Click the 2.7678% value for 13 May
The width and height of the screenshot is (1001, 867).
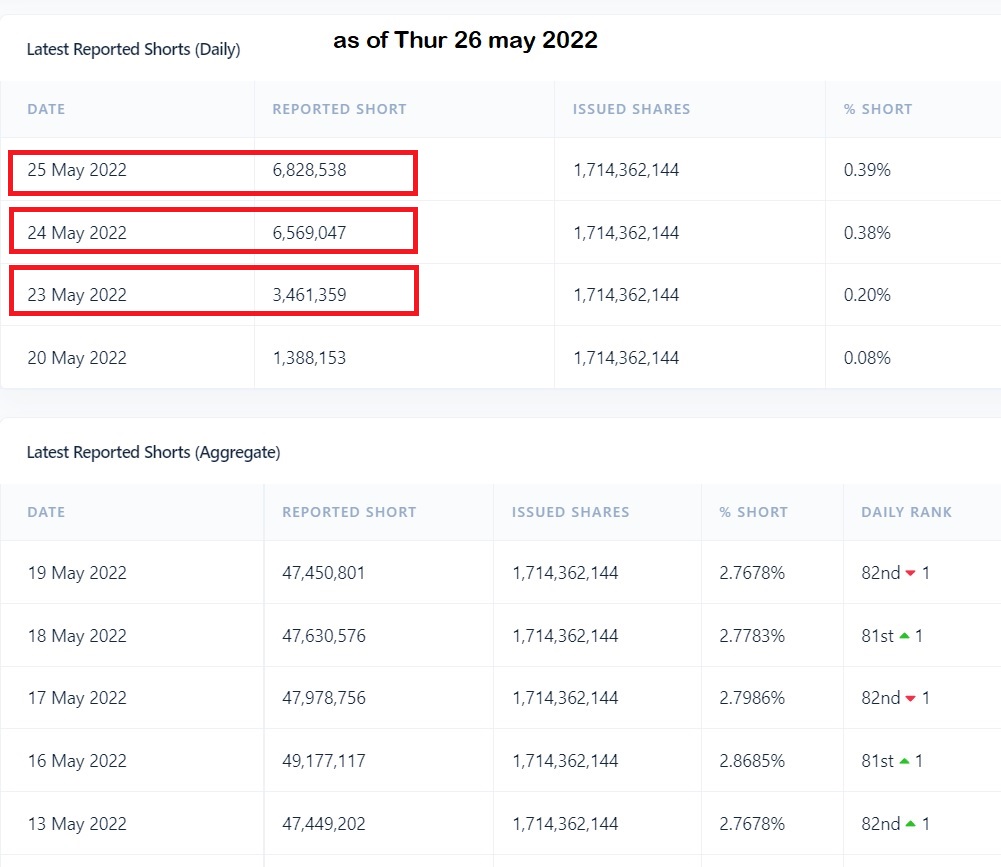point(752,824)
